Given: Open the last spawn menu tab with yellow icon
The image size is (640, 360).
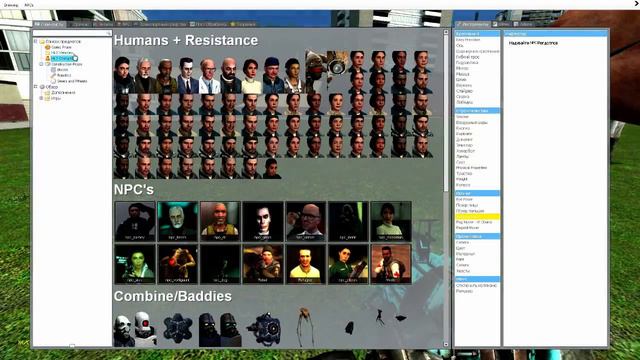Looking at the screenshot, I should click(x=243, y=24).
